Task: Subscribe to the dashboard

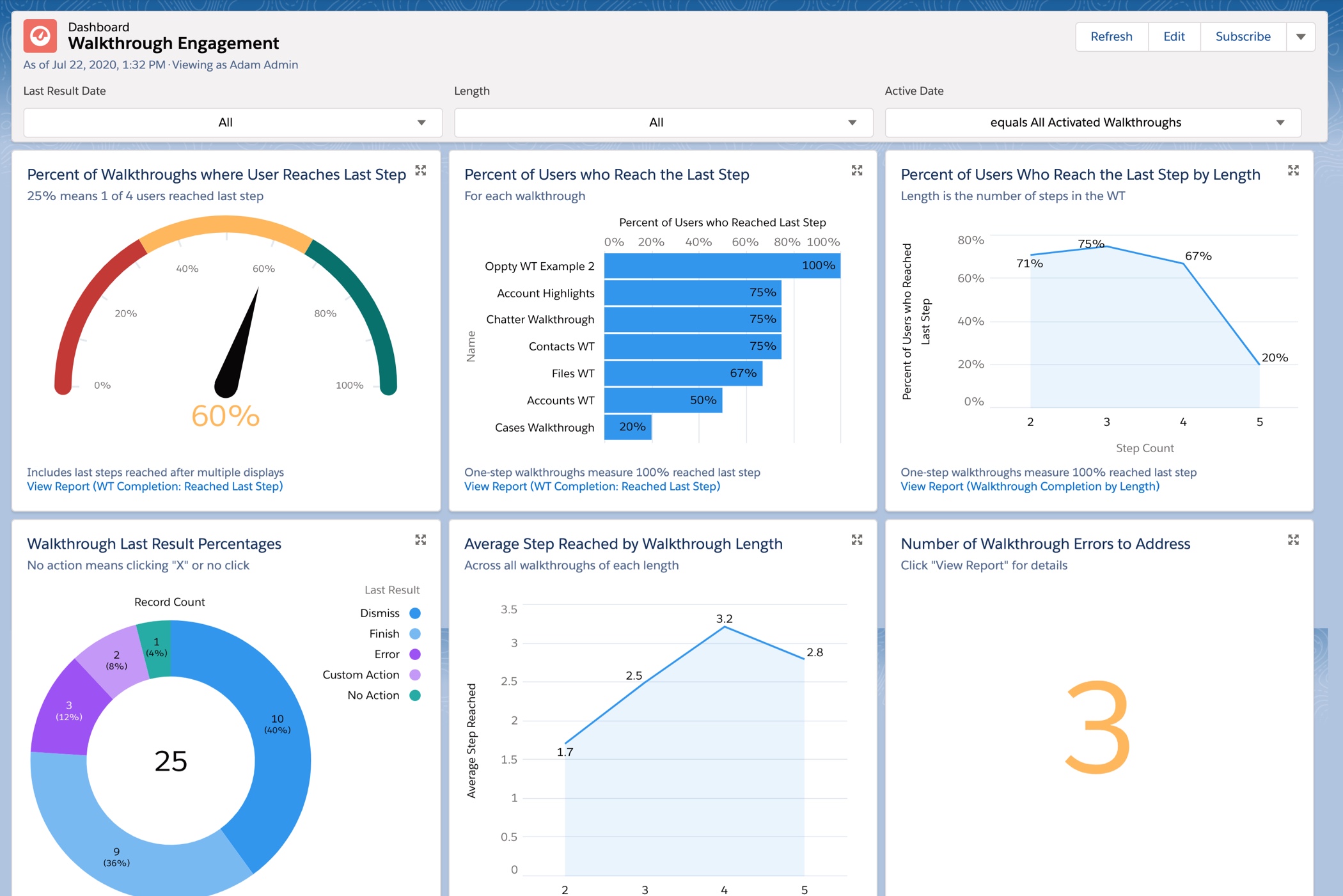Action: (x=1242, y=36)
